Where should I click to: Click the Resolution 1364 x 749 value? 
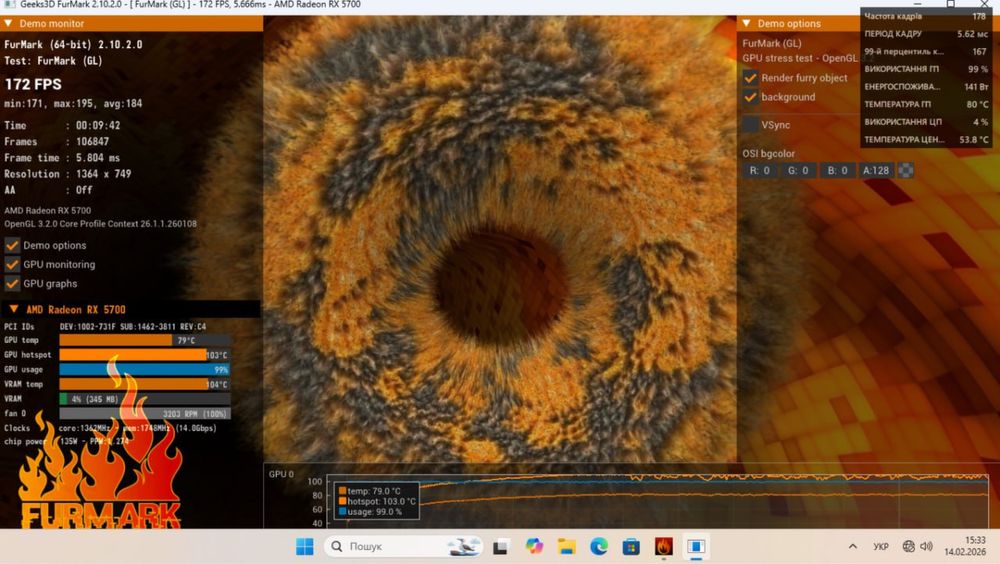pyautogui.click(x=103, y=174)
